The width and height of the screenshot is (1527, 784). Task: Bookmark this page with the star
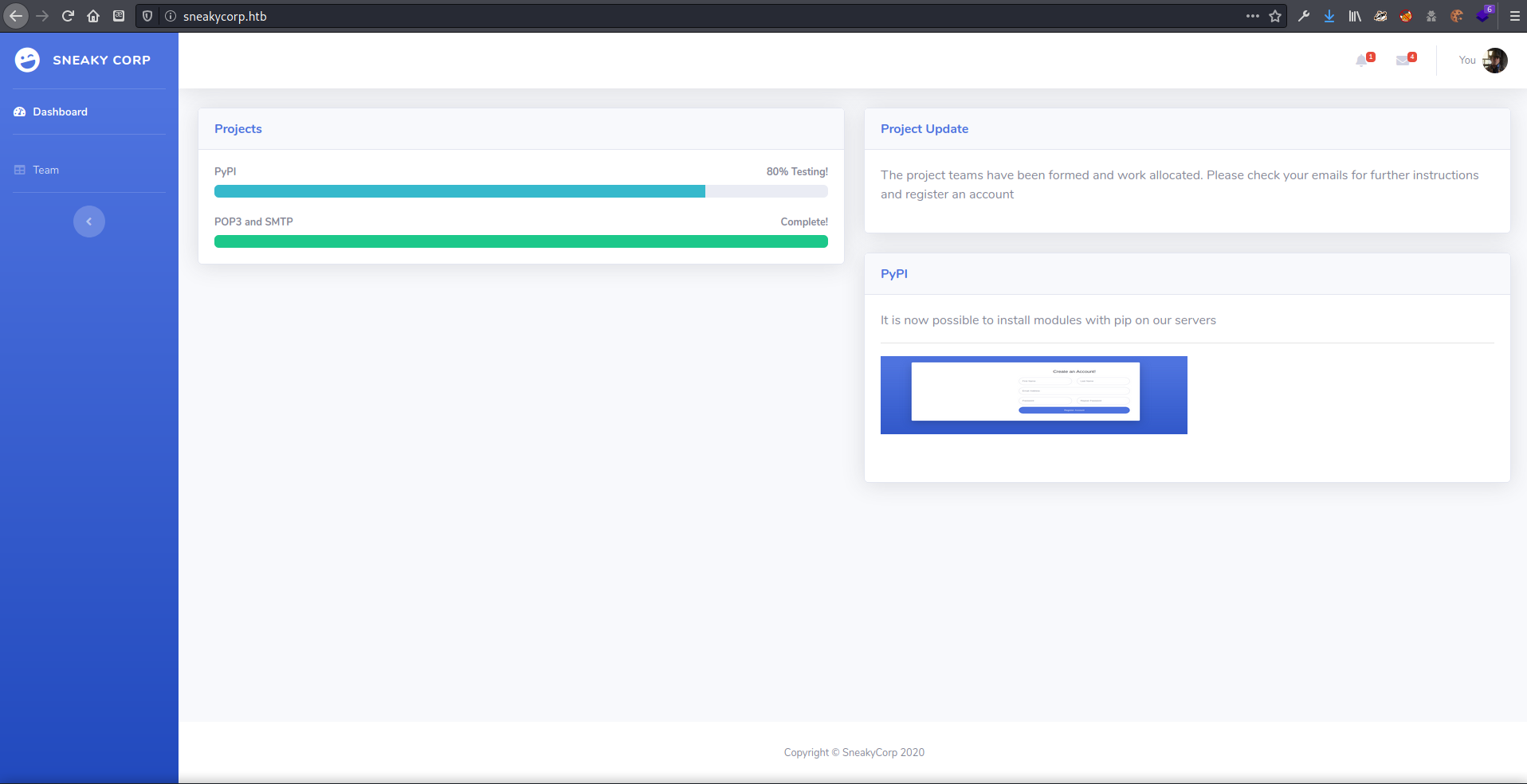[1275, 16]
